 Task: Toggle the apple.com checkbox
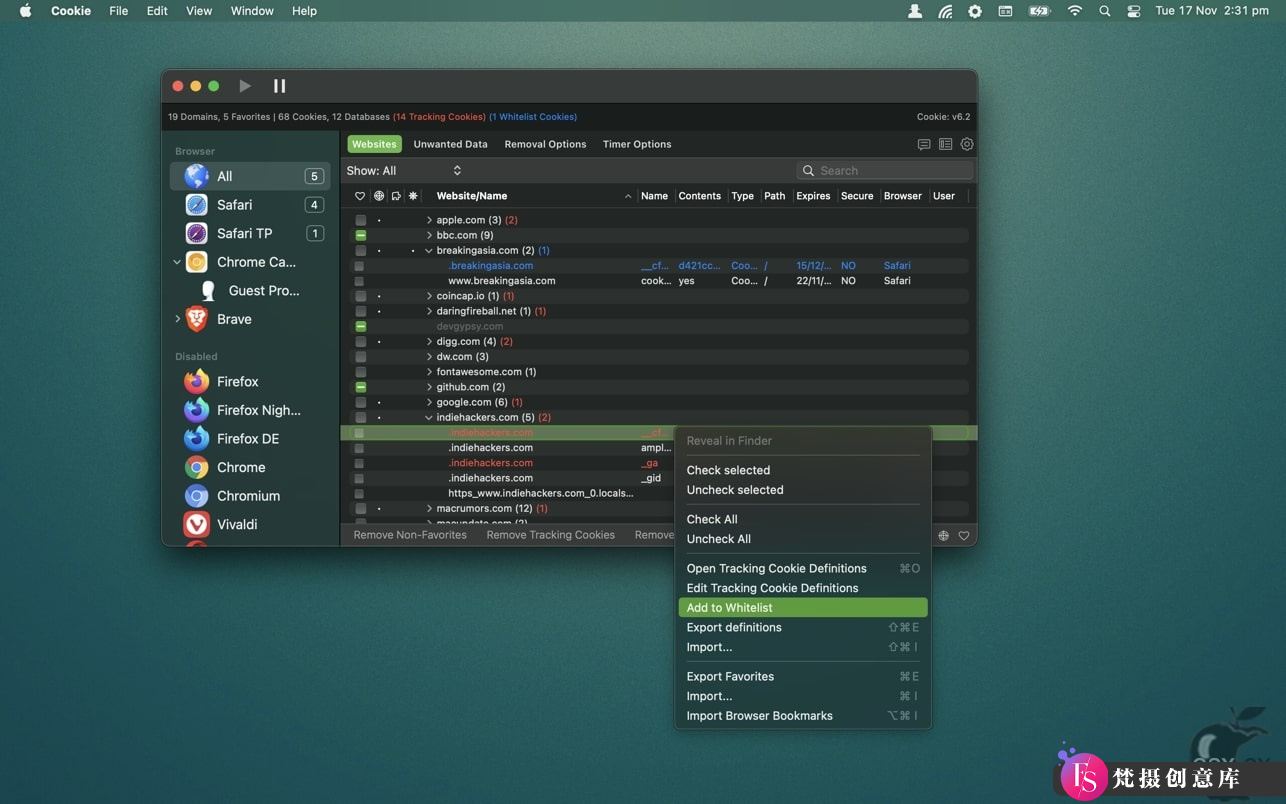click(360, 220)
